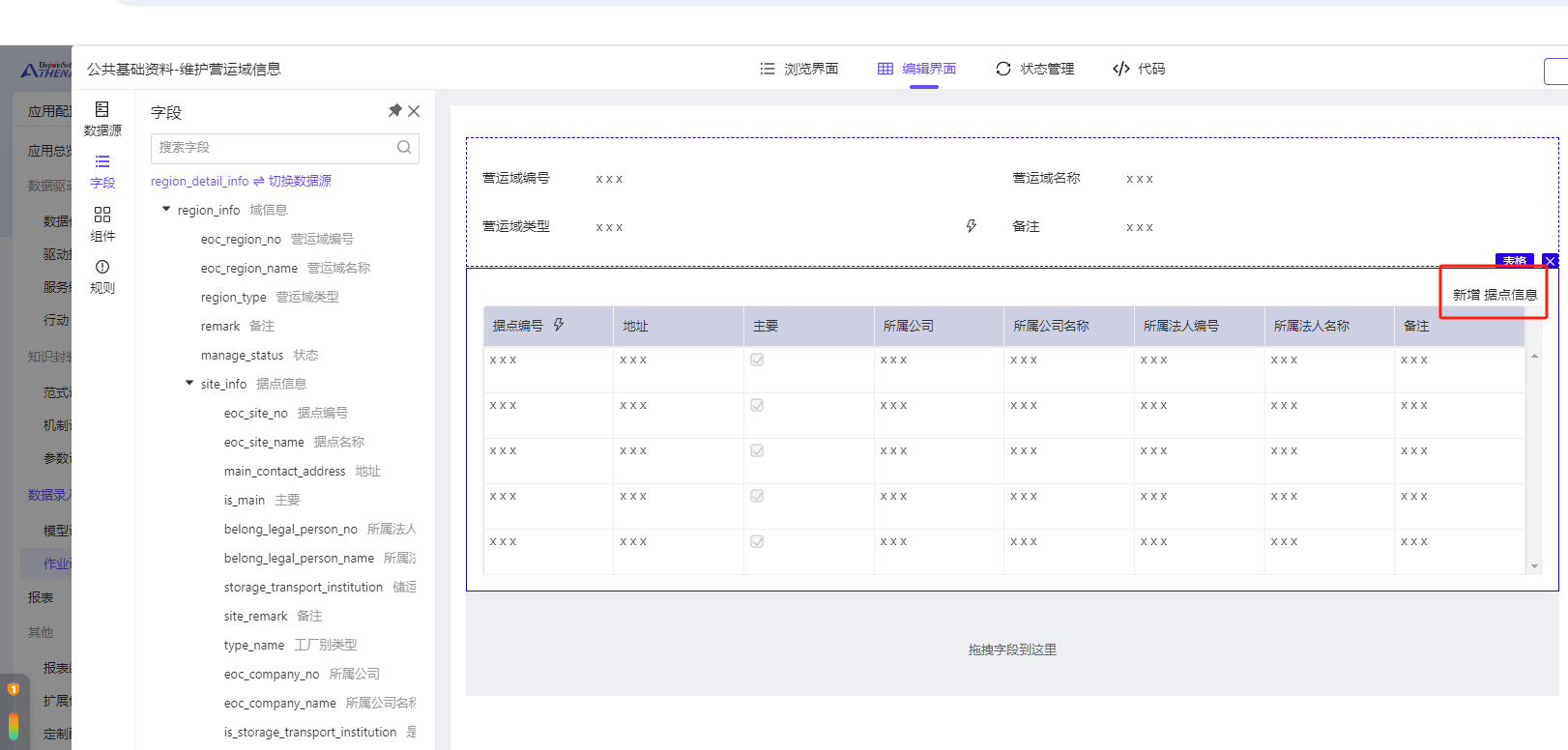The height and width of the screenshot is (750, 1568).
Task: Select type_name 工厂别类型 field
Action: click(x=291, y=645)
